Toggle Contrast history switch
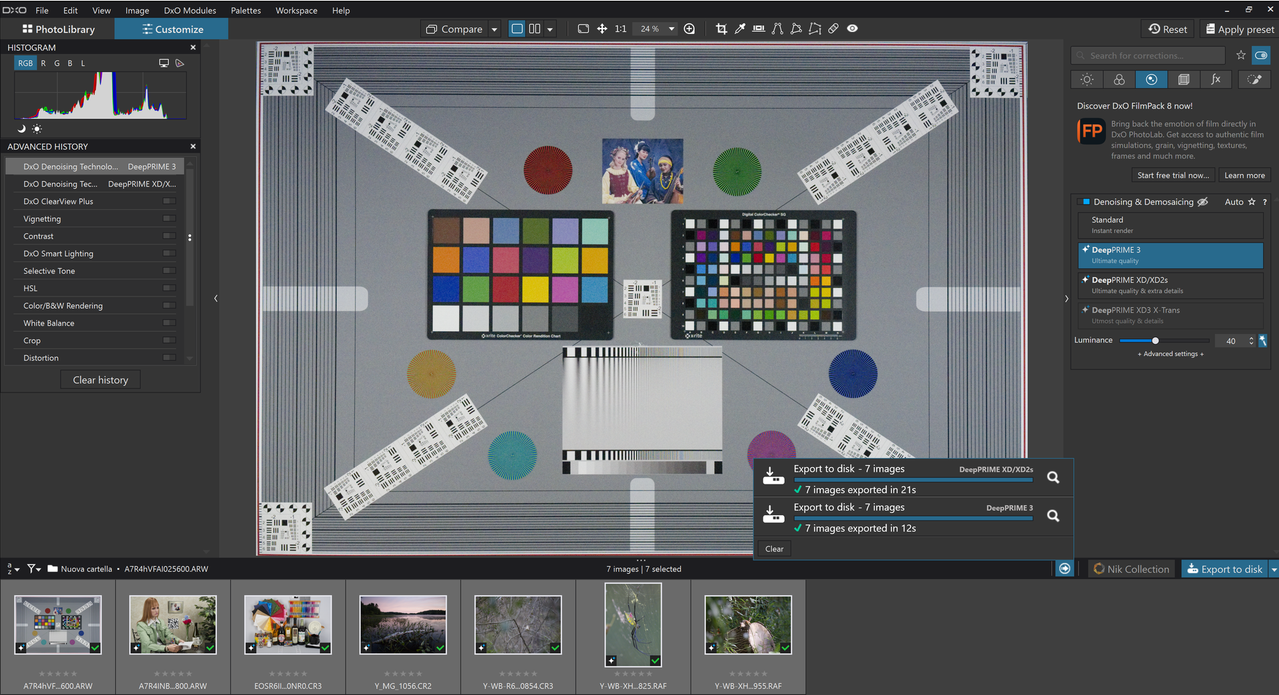 tap(168, 236)
